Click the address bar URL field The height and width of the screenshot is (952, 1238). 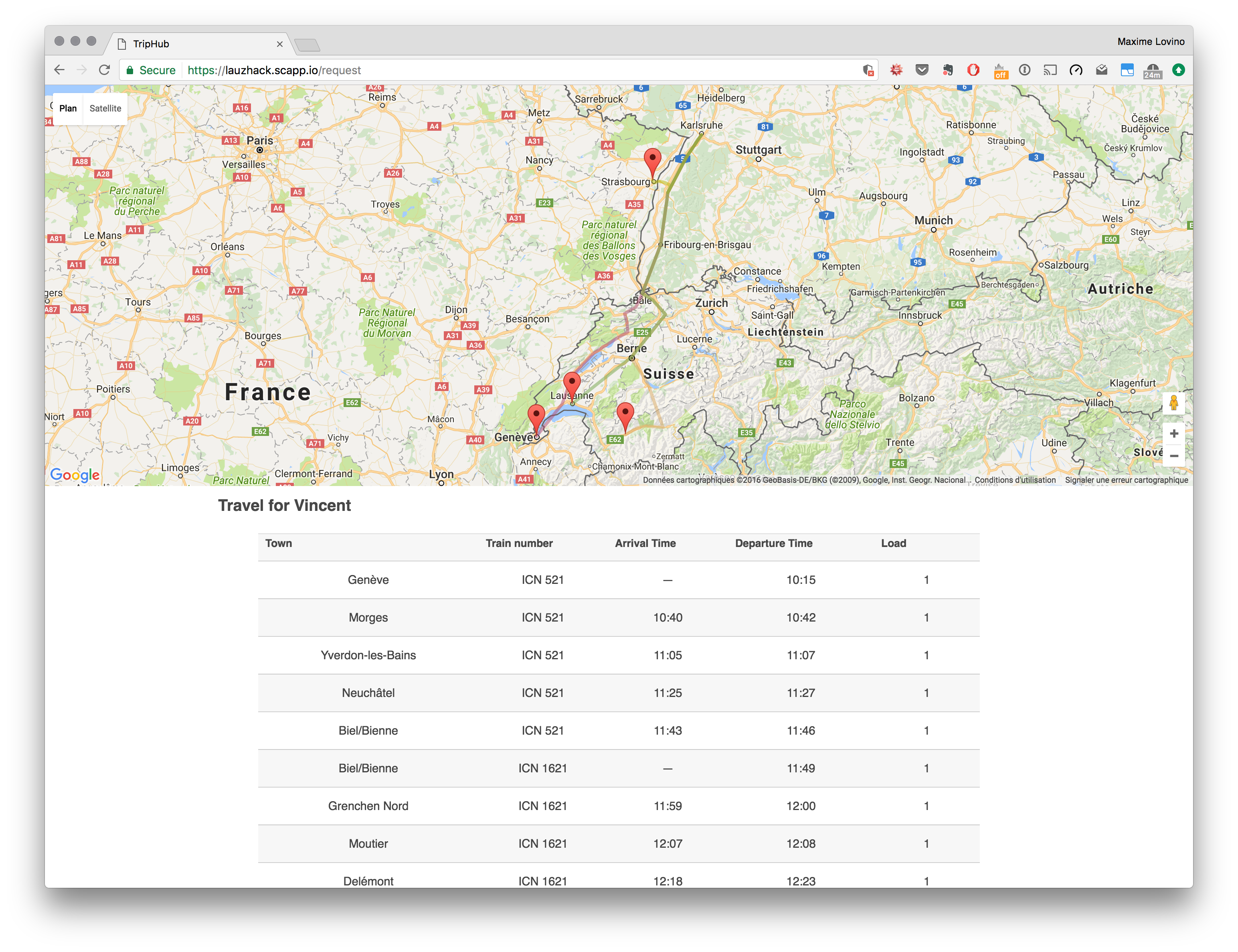(510, 70)
